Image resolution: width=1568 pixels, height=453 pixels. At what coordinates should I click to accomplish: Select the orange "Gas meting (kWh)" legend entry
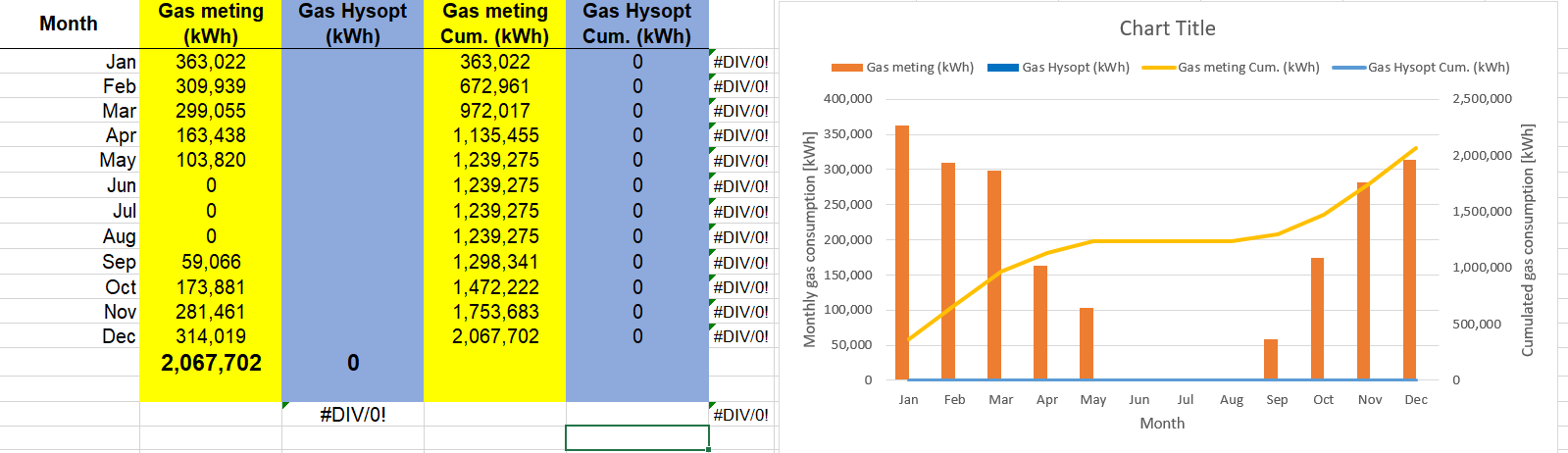(902, 68)
